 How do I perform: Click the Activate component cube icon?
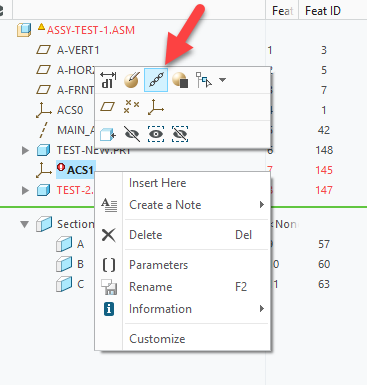[108, 134]
